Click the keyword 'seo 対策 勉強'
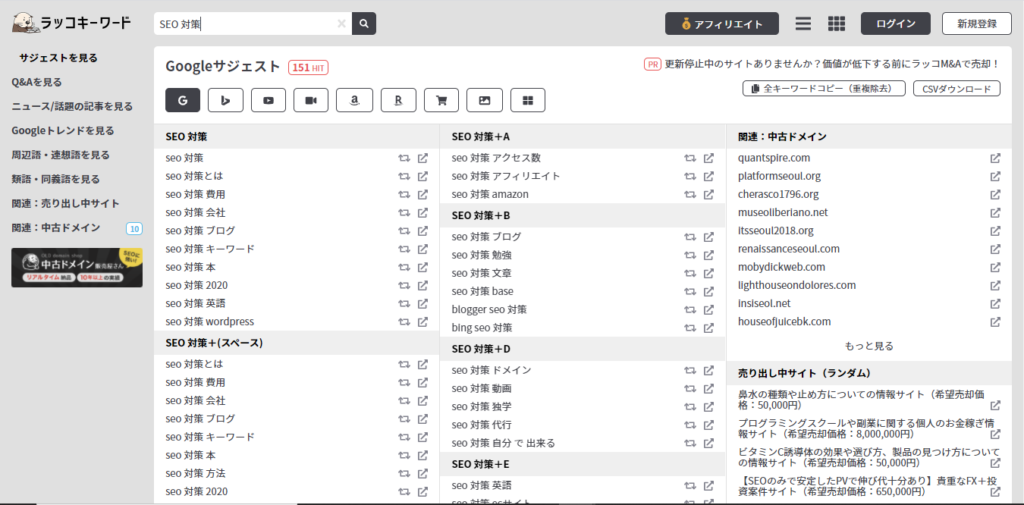 point(481,255)
